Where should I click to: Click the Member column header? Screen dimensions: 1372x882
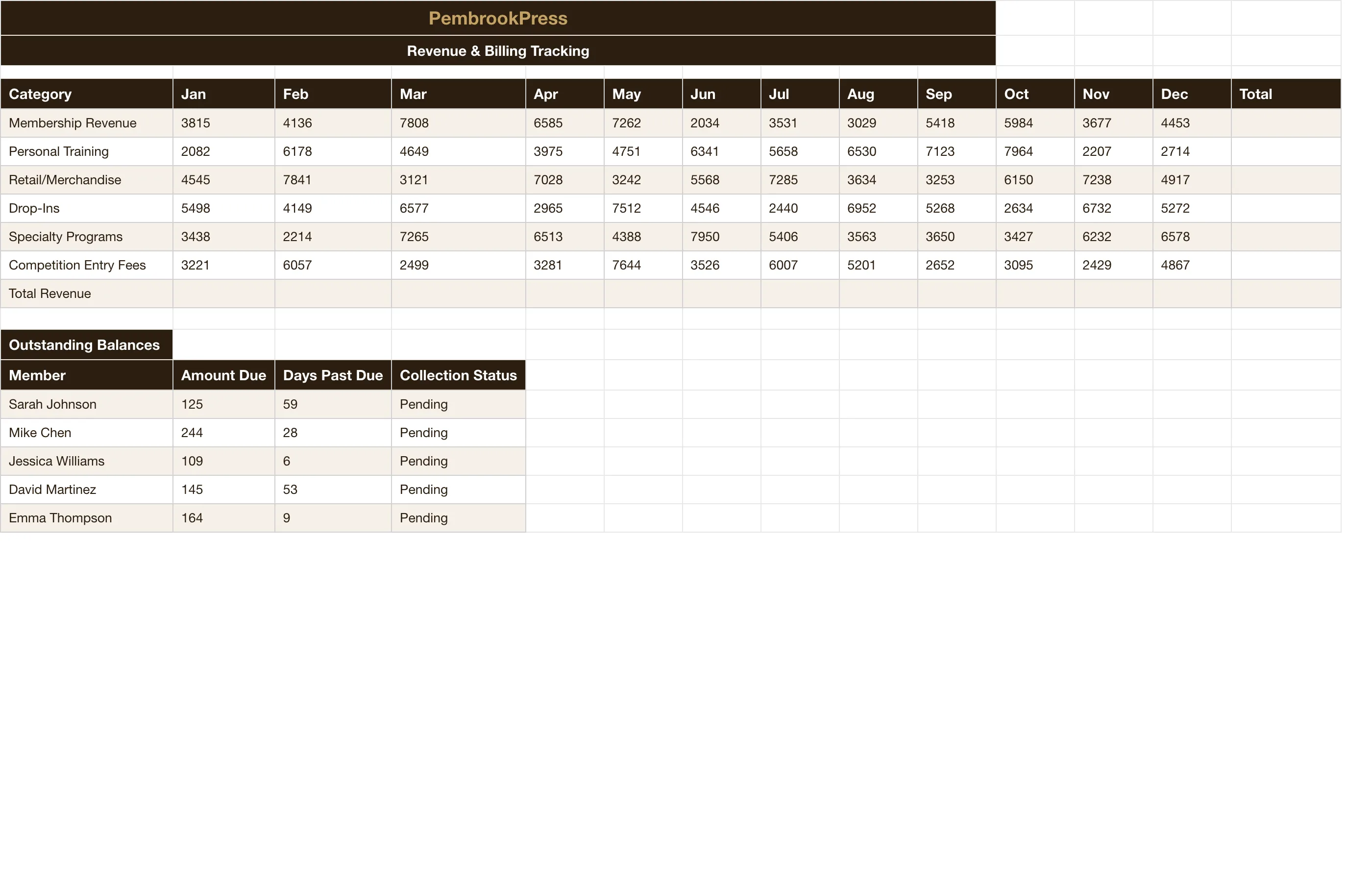coord(86,375)
